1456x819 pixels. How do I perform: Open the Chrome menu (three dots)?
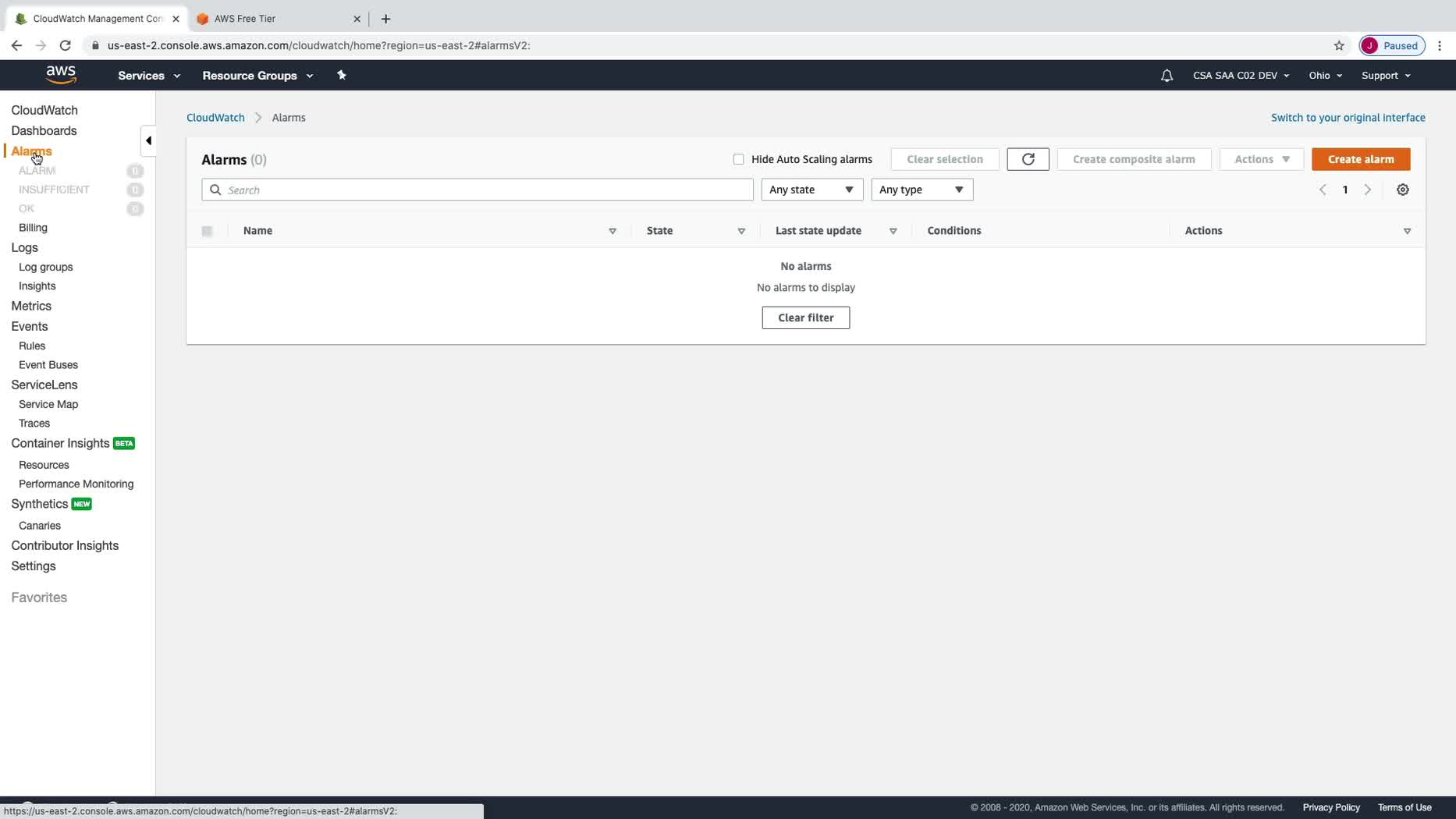[1440, 45]
